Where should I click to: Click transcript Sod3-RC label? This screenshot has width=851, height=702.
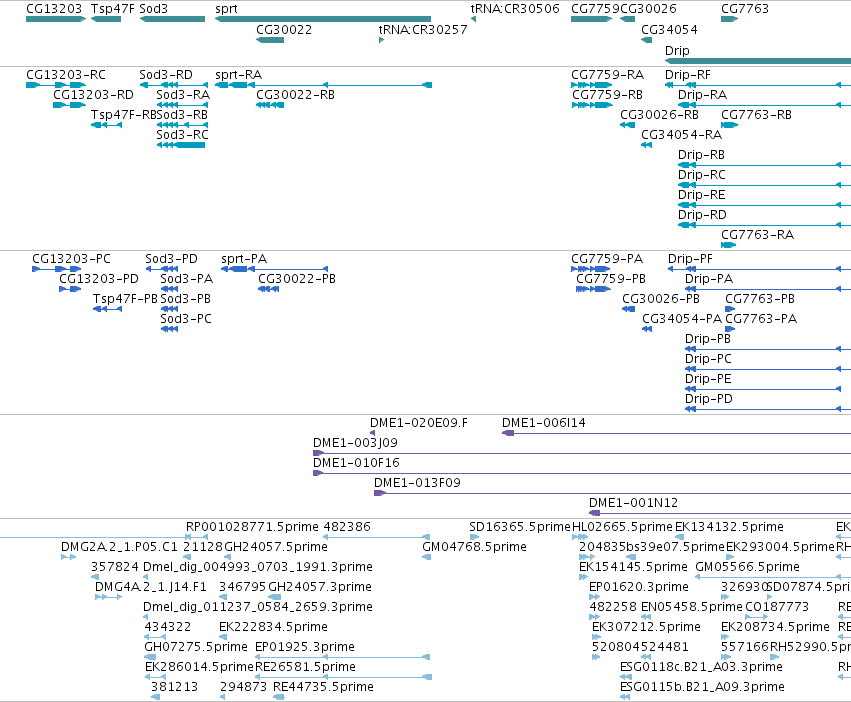point(182,135)
